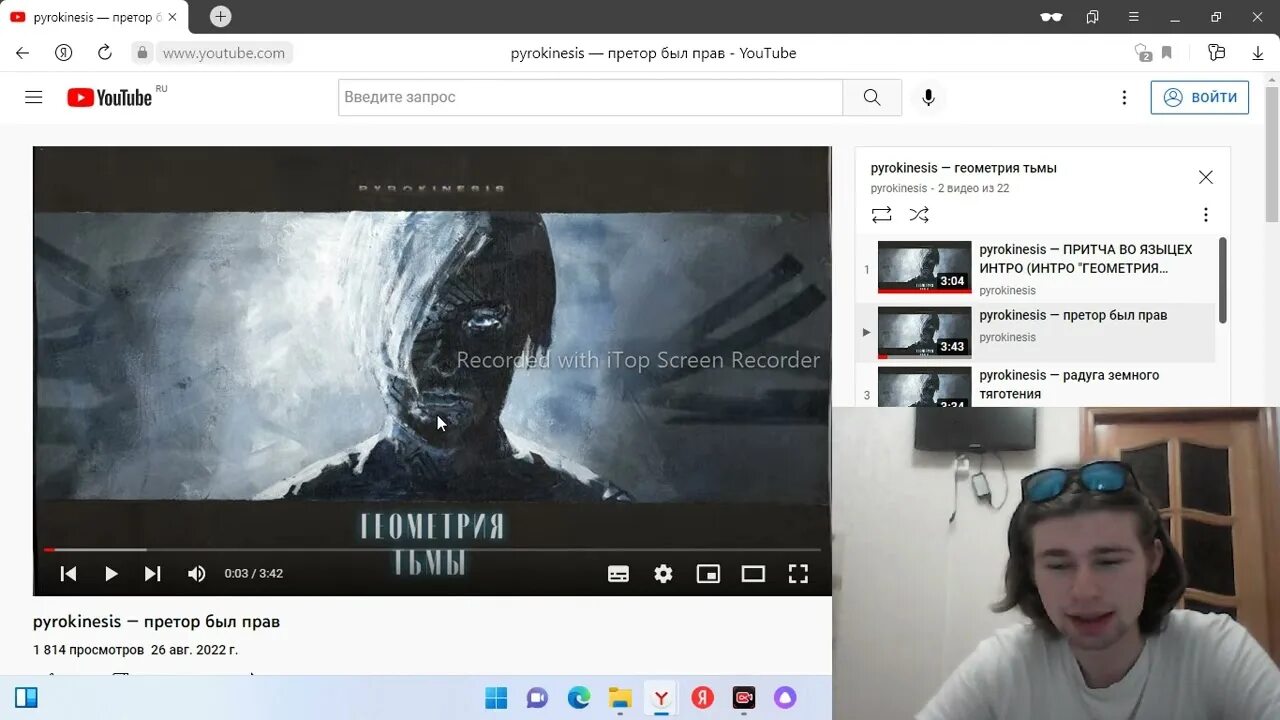Click thumbnail of video with 3:43 duration

(x=925, y=333)
